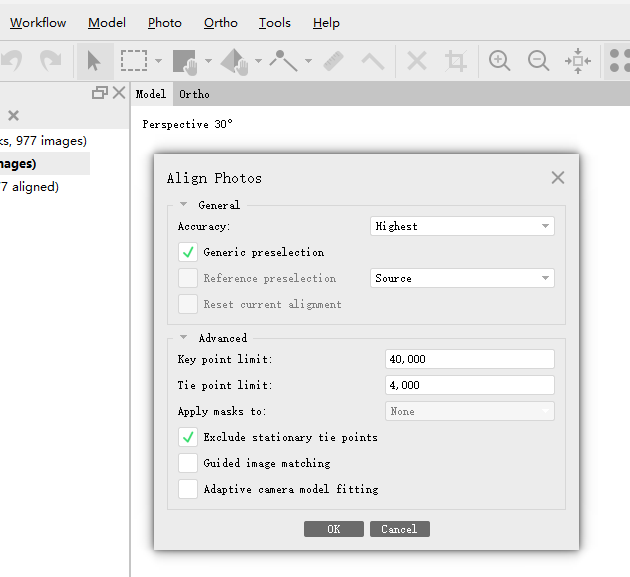Open the Workflow menu
The width and height of the screenshot is (630, 577).
[38, 22]
